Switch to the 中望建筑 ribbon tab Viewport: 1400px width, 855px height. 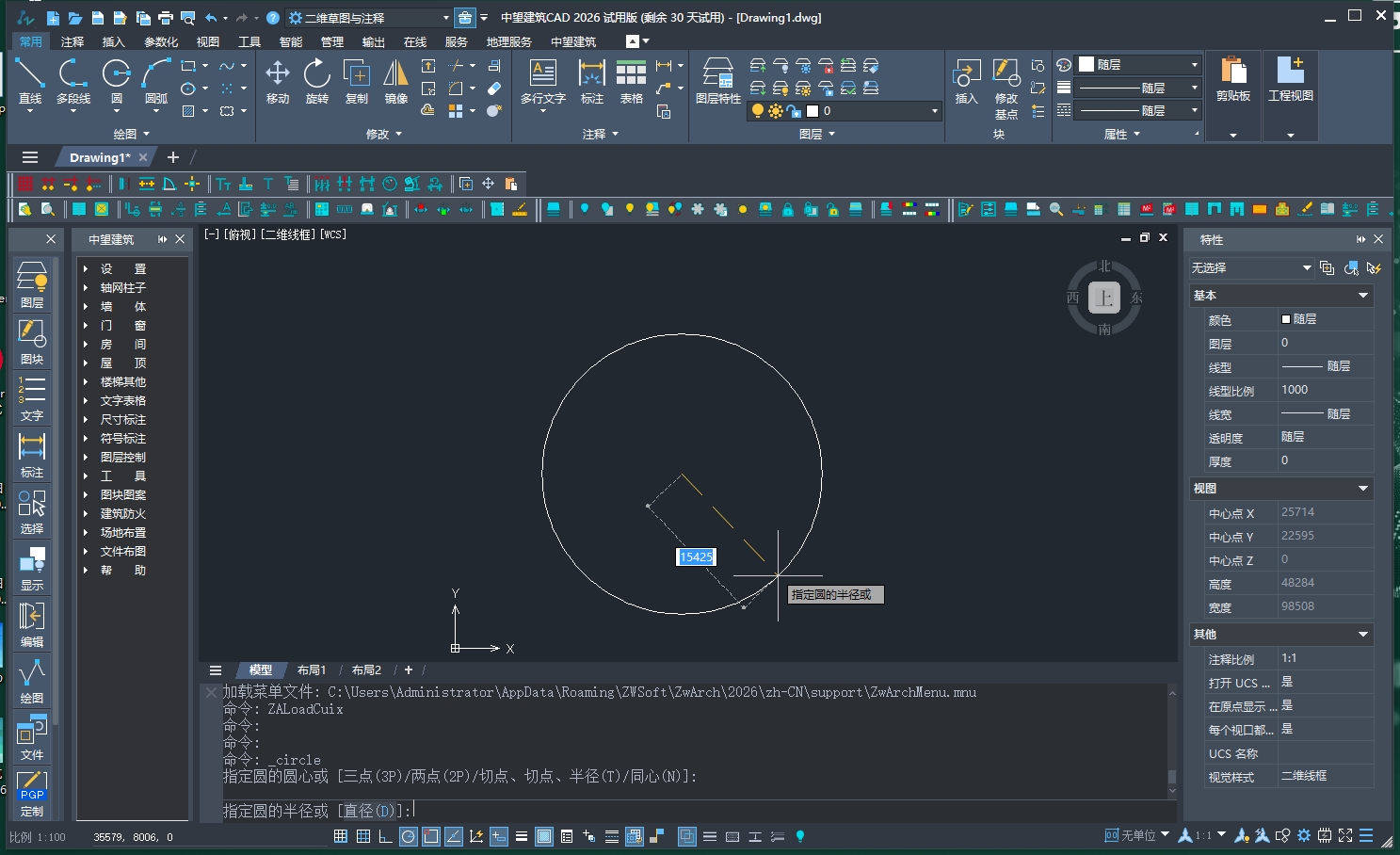[573, 41]
